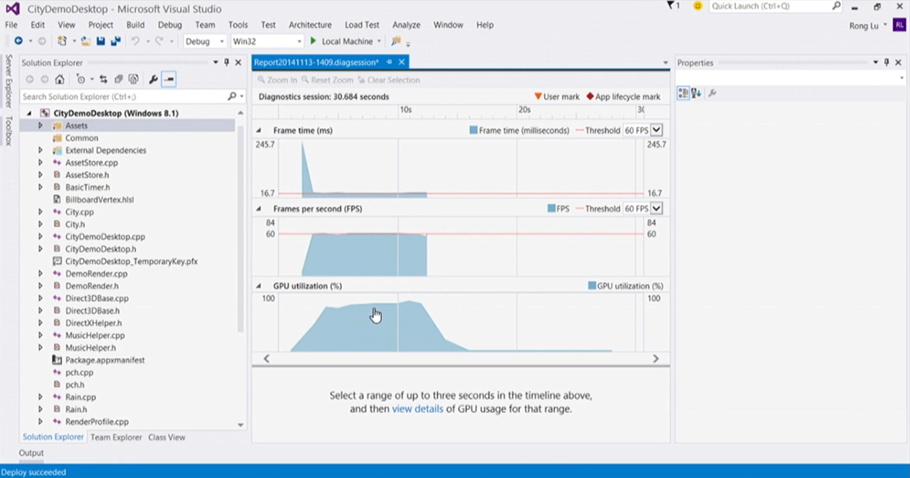Click the Find in Files toolbar icon

[396, 41]
